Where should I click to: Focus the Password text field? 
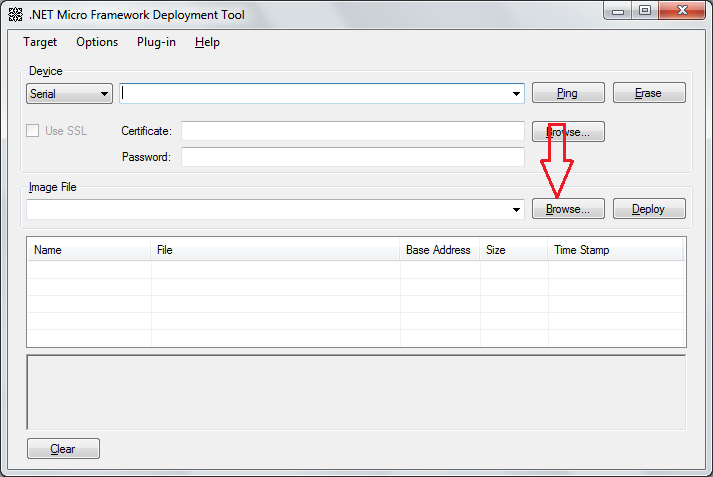pyautogui.click(x=353, y=157)
